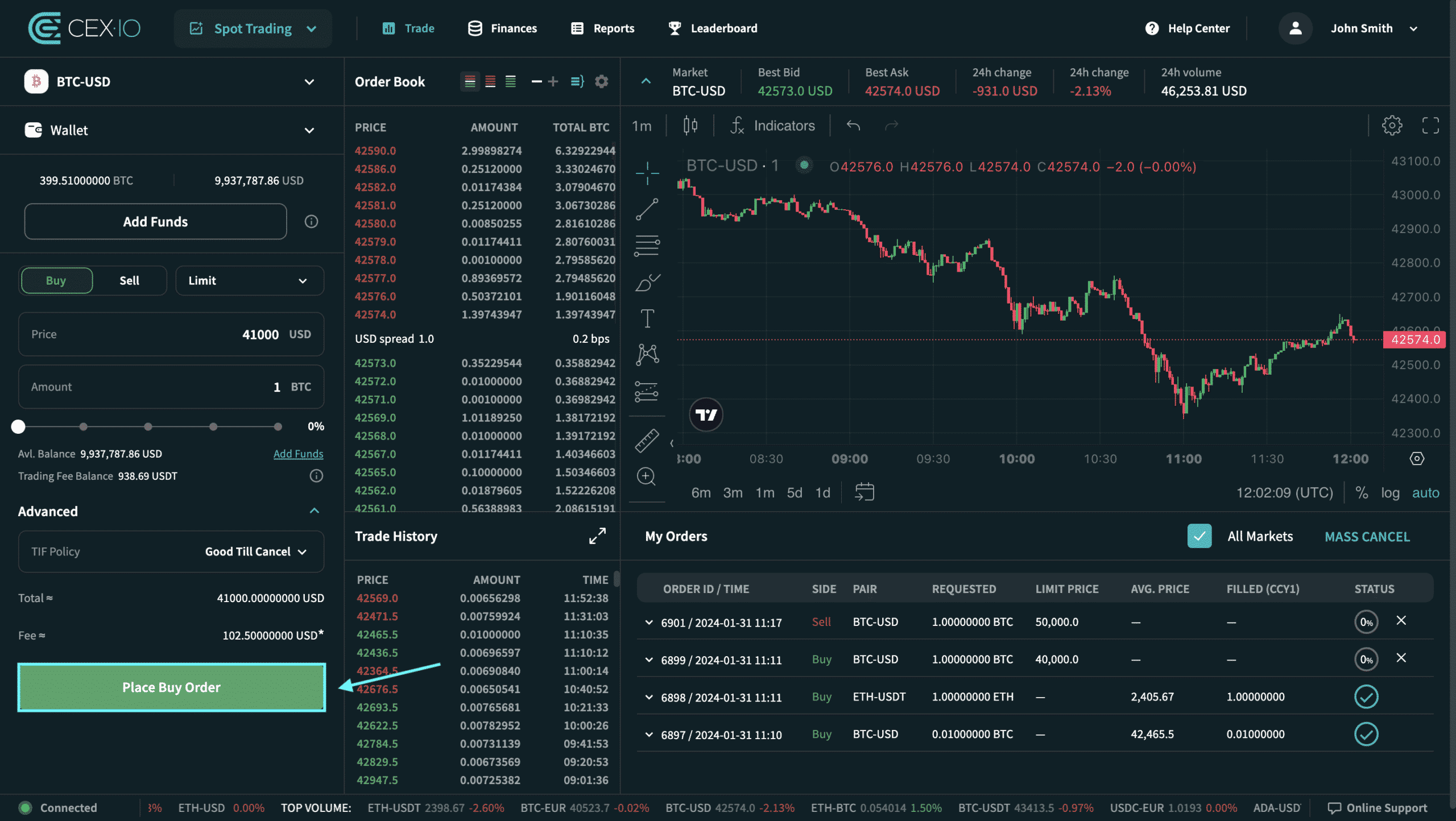Uncheck the All Markets checkbox

pos(1199,536)
